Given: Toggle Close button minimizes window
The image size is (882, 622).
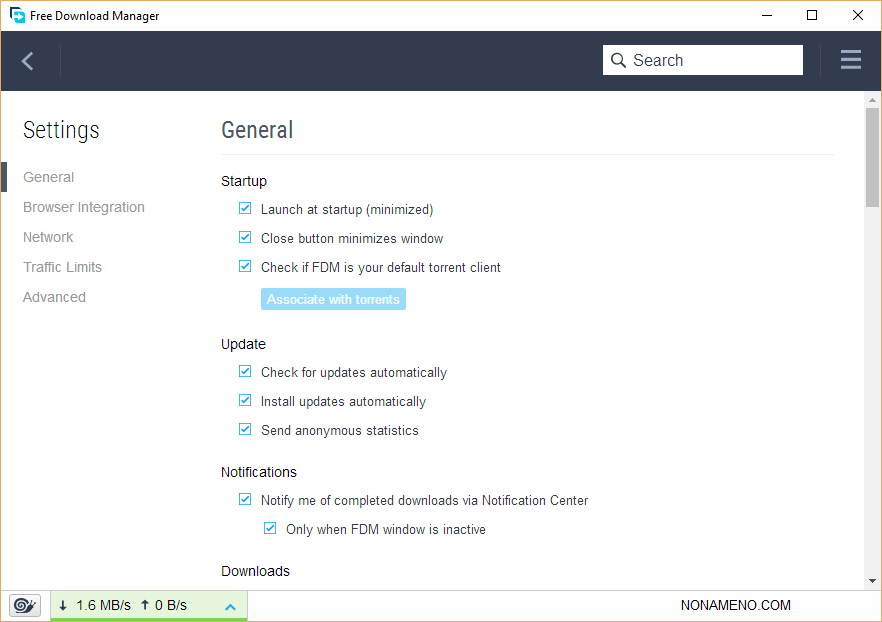Looking at the screenshot, I should coord(245,238).
